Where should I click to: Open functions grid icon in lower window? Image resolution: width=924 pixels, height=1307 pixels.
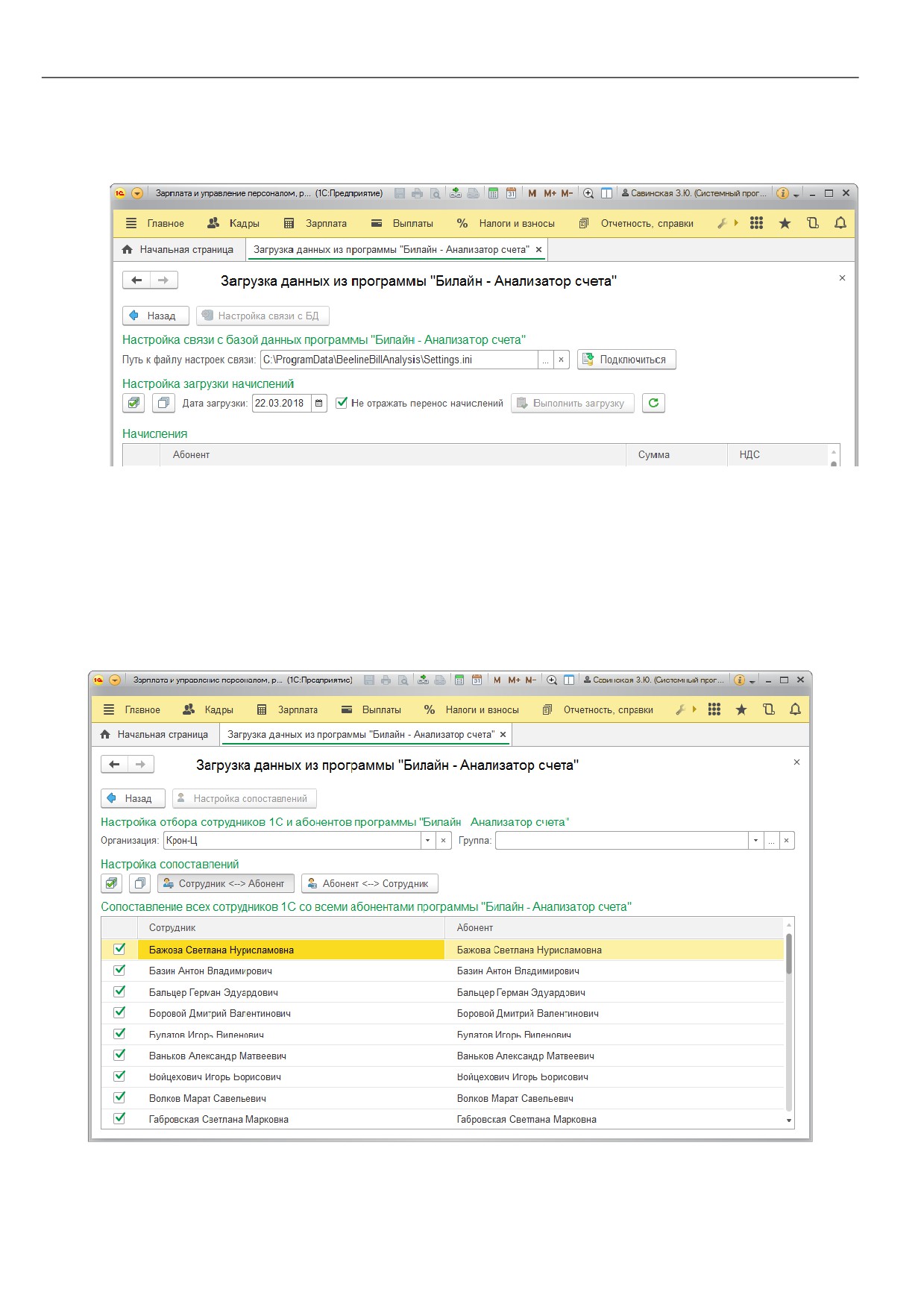coord(714,709)
